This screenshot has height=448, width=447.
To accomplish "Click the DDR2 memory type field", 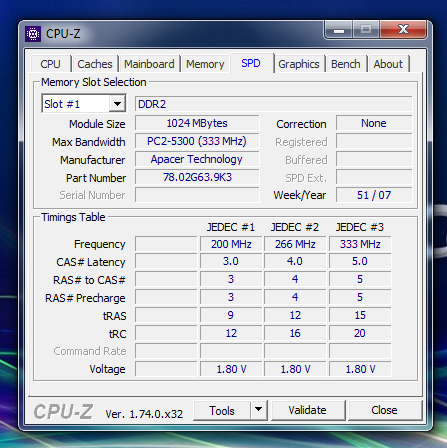I will (273, 104).
